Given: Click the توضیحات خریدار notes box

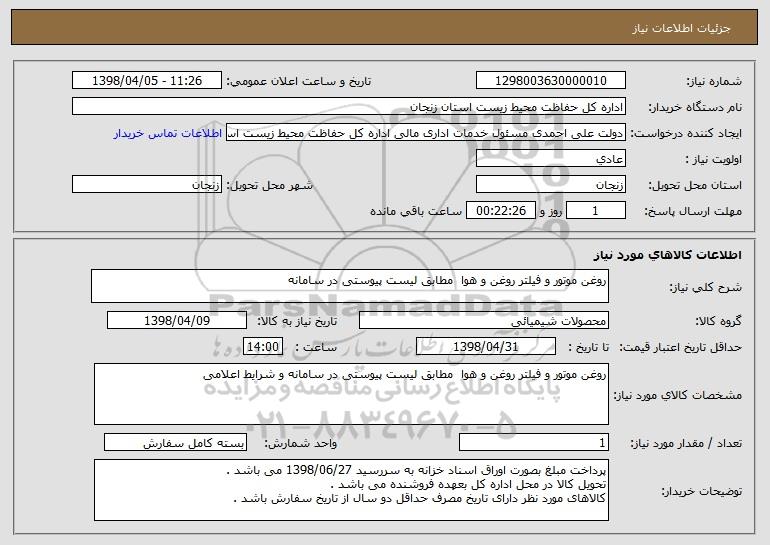Looking at the screenshot, I should click(x=351, y=490).
